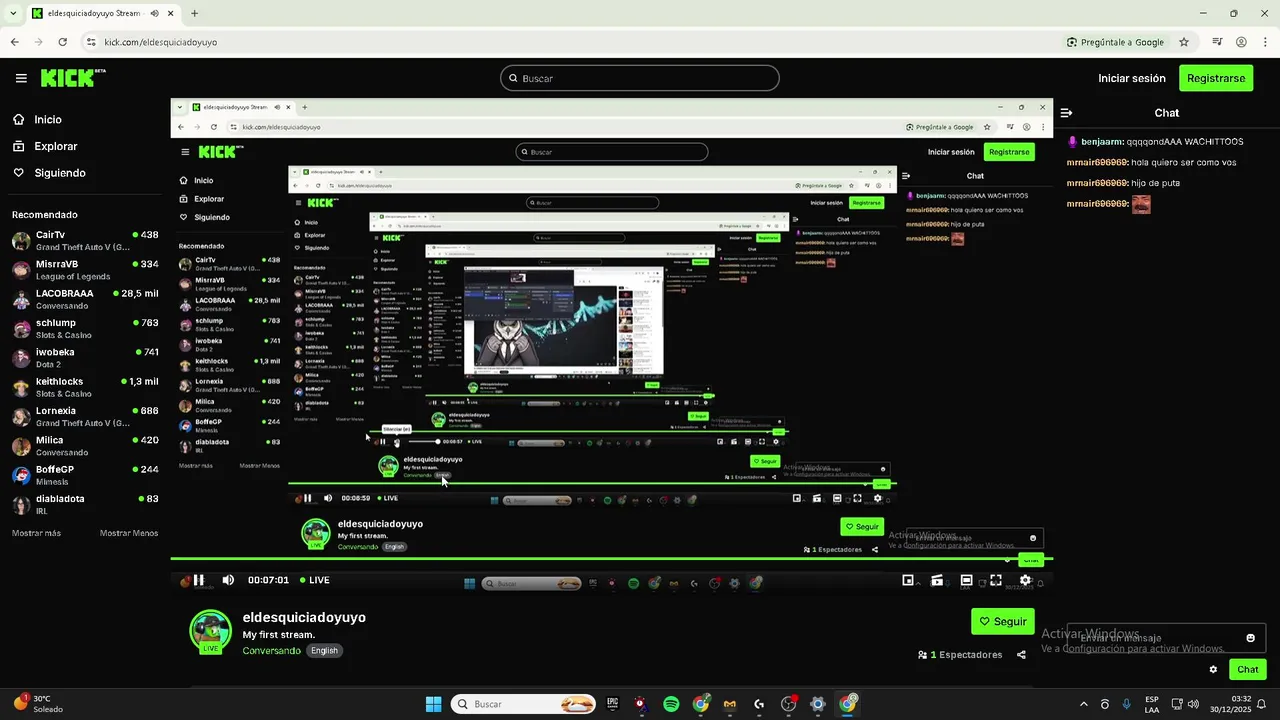This screenshot has height=720, width=1280.
Task: Open new browser tab plus
Action: click(194, 14)
